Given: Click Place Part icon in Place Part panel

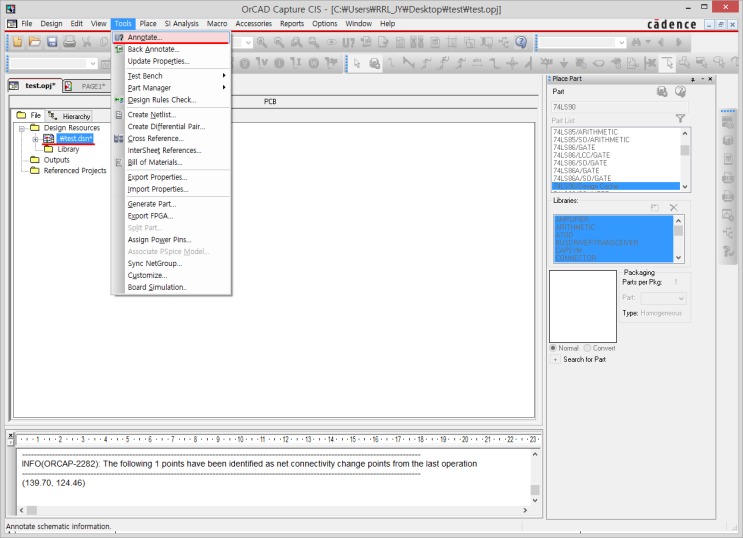Looking at the screenshot, I should (x=662, y=91).
